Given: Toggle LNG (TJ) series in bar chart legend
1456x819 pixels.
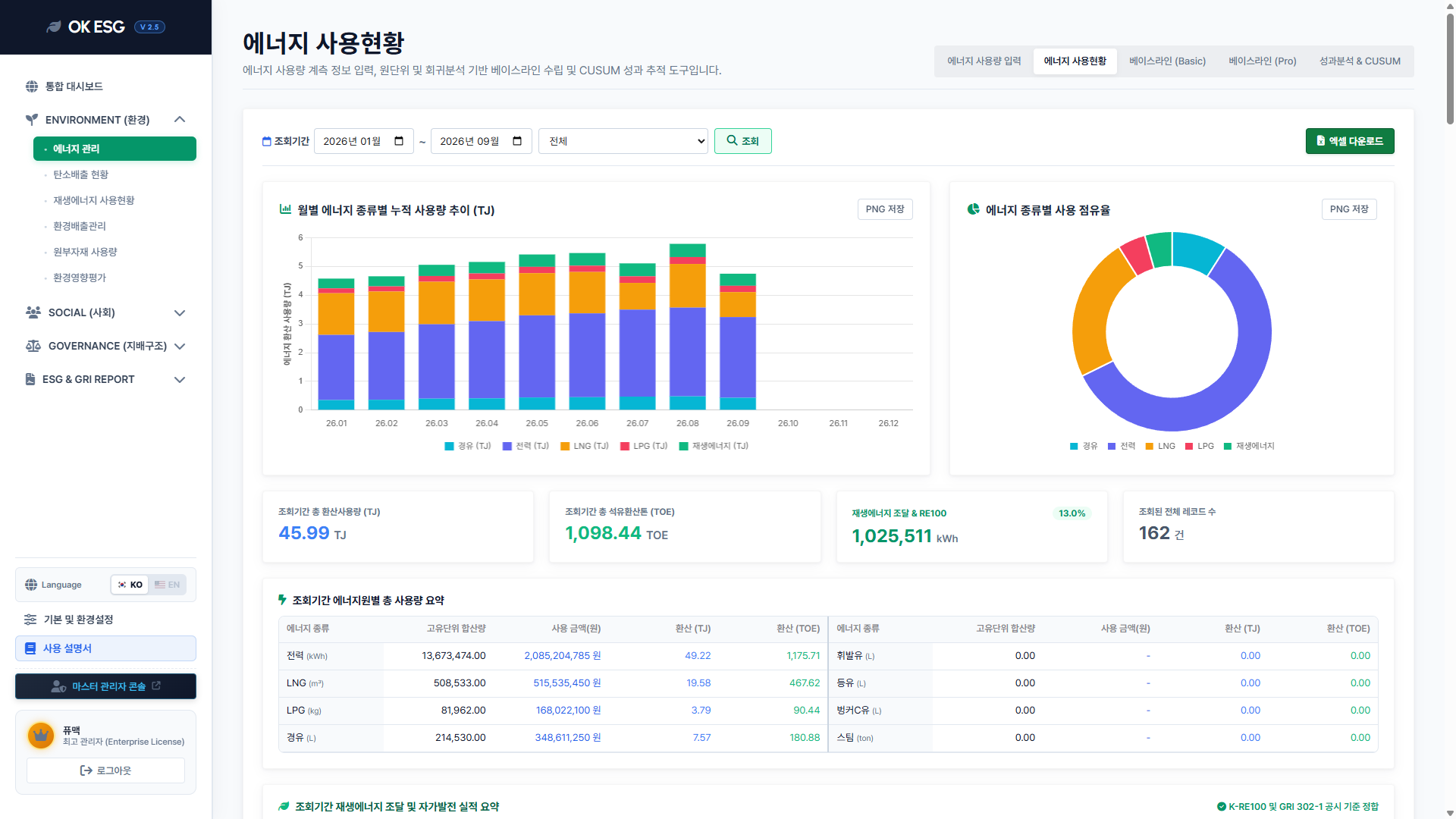Looking at the screenshot, I should (x=584, y=446).
